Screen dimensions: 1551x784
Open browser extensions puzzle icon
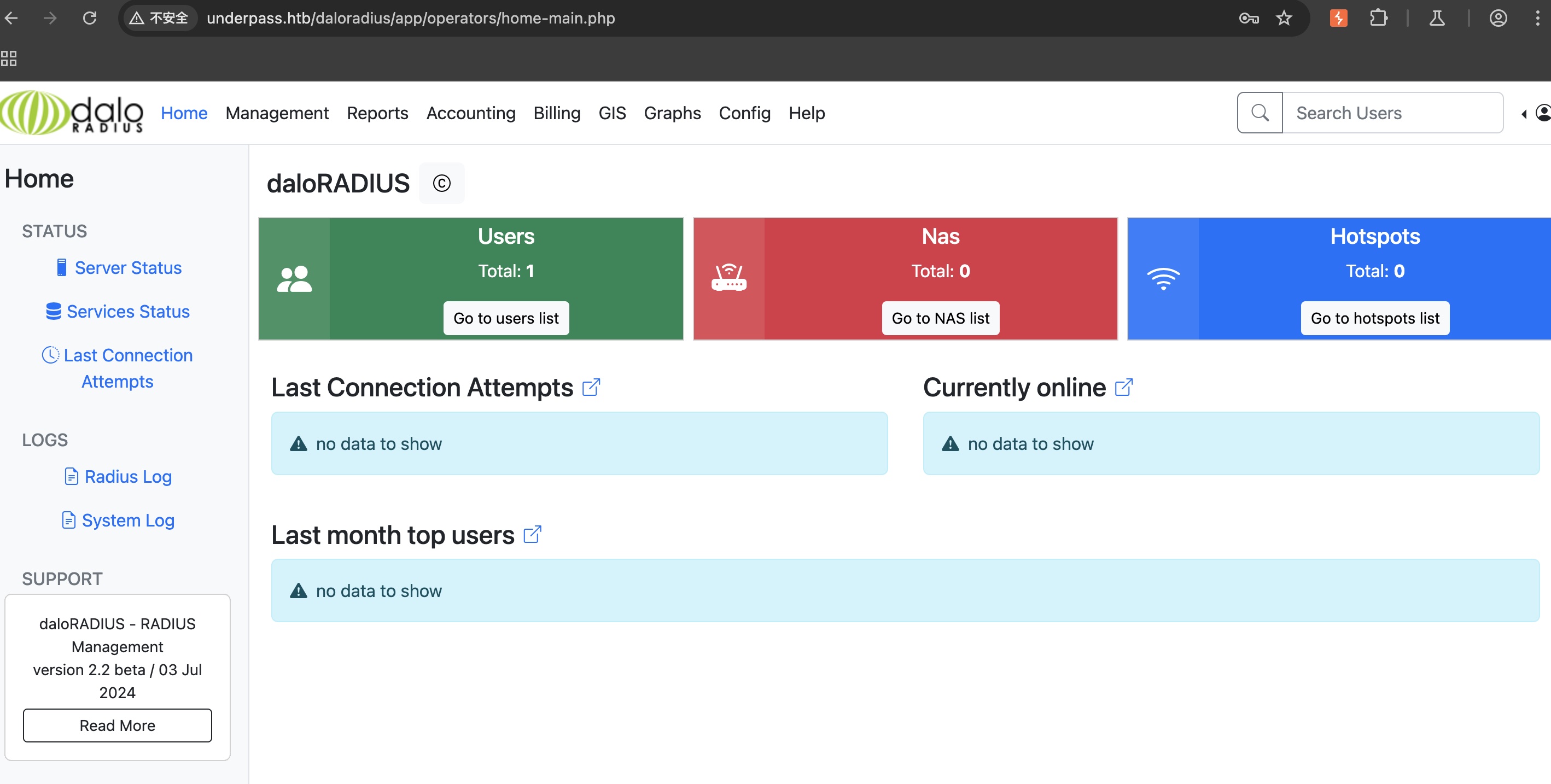(1378, 18)
